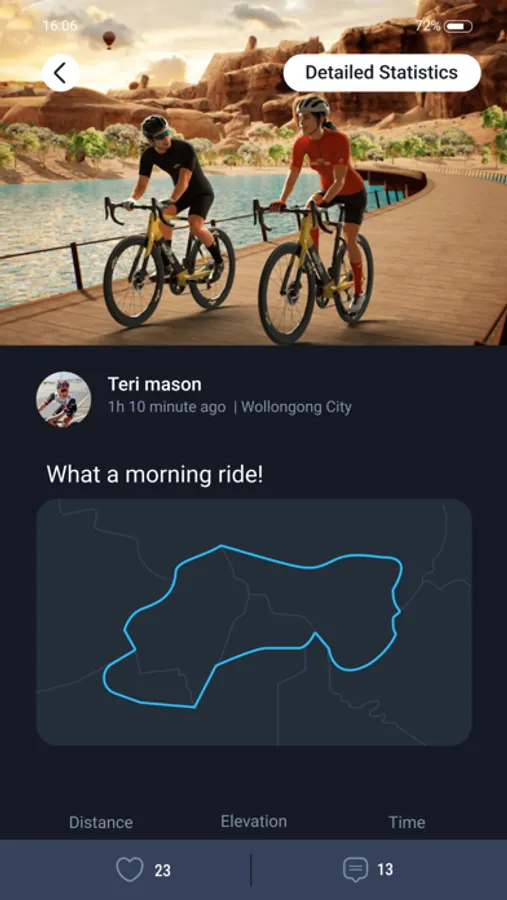Open comments via speech bubble icon

point(355,870)
